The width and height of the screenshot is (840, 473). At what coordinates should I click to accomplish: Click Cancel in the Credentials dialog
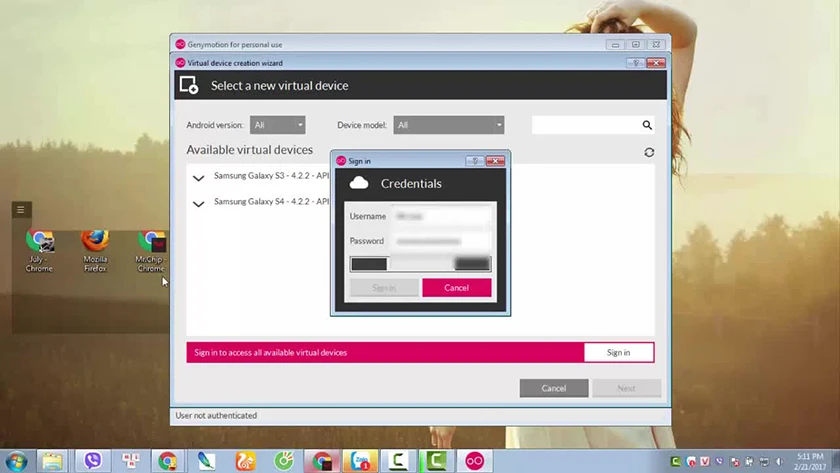(x=456, y=288)
